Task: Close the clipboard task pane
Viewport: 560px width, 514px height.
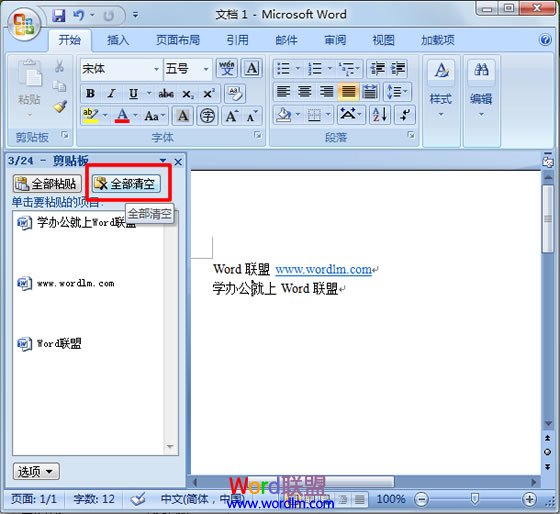Action: [178, 162]
